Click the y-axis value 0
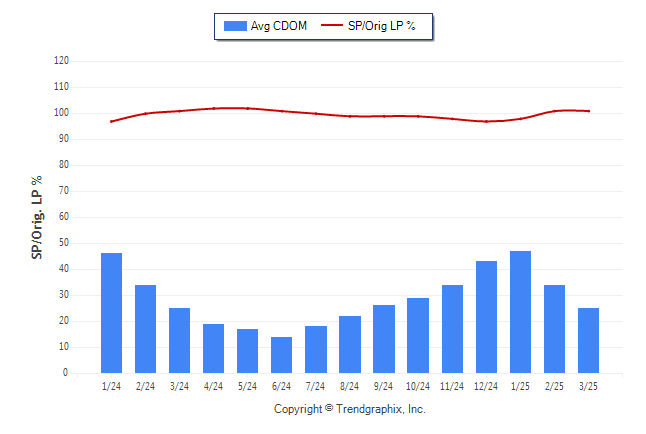The width and height of the screenshot is (646, 434). [66, 373]
